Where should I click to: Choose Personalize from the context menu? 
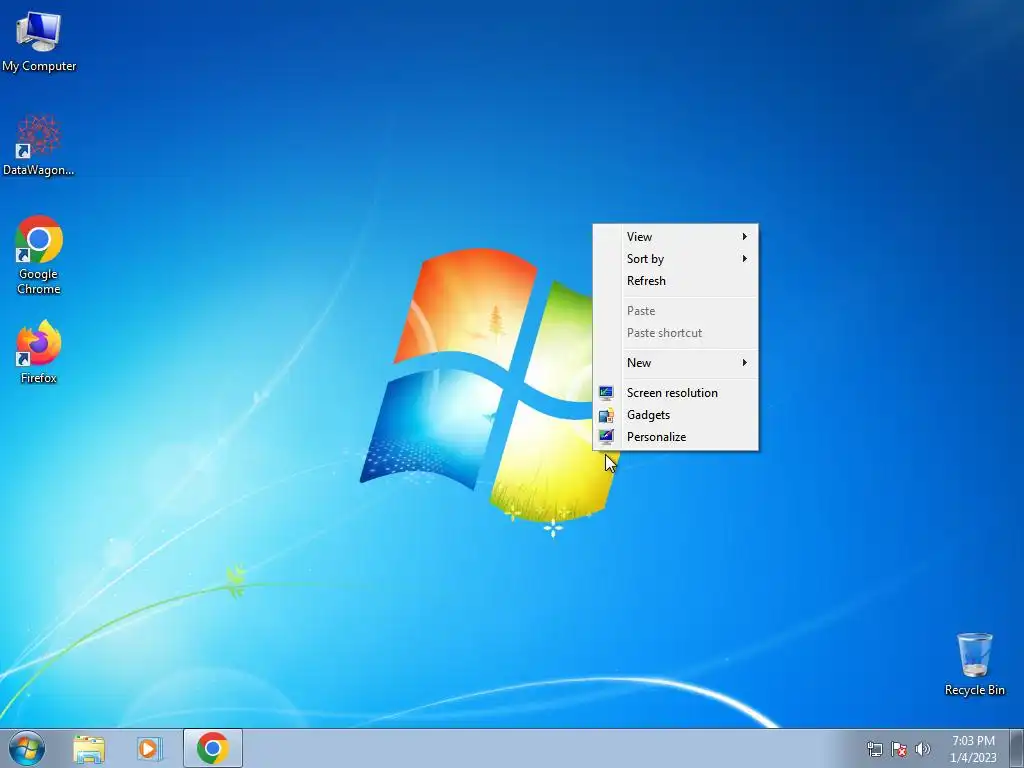pyautogui.click(x=676, y=437)
